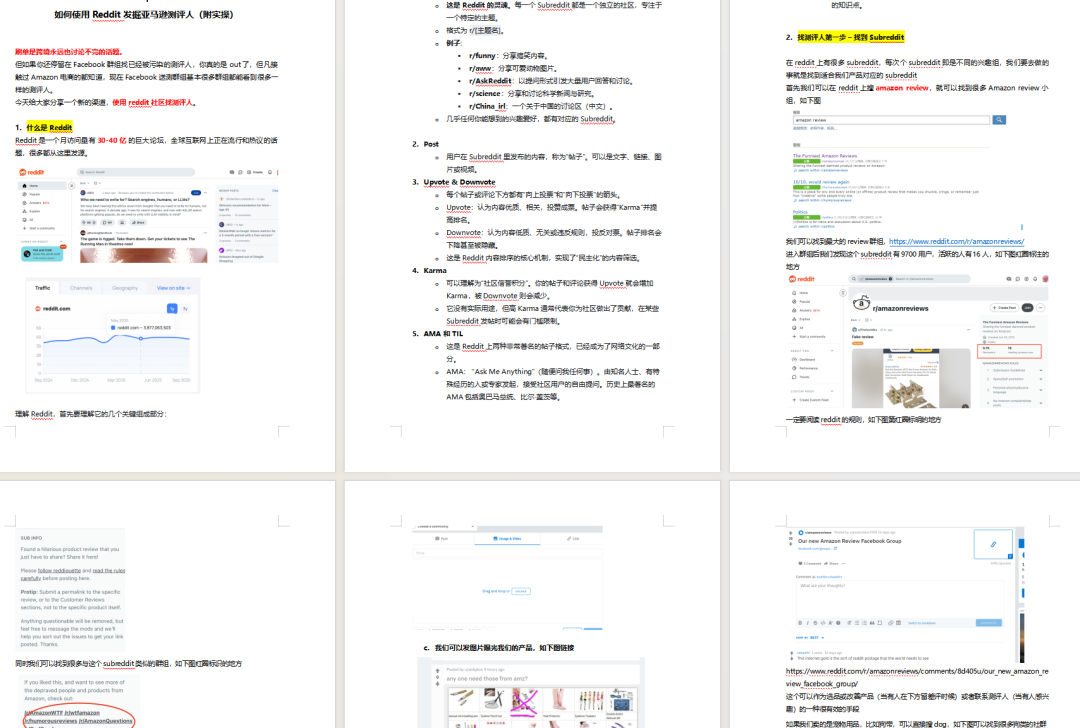1080x728 pixels.
Task: Click the r/amazonreviews snoo avatar icon
Action: click(859, 305)
